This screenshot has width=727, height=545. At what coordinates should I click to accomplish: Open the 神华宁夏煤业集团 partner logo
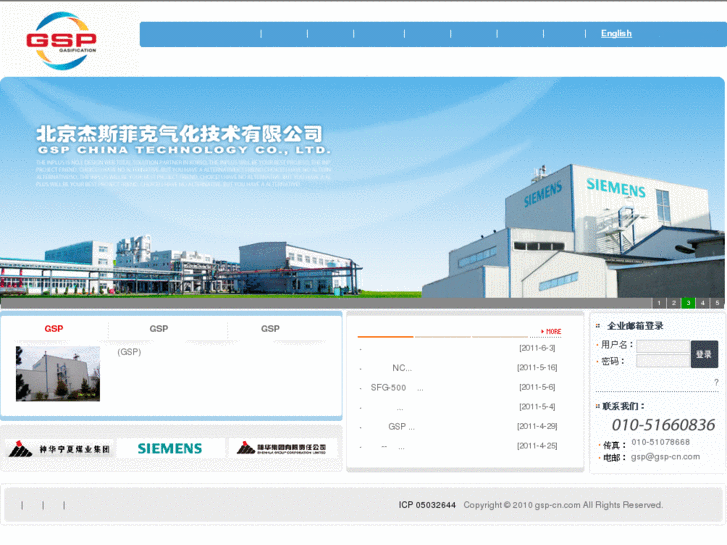tap(59, 449)
